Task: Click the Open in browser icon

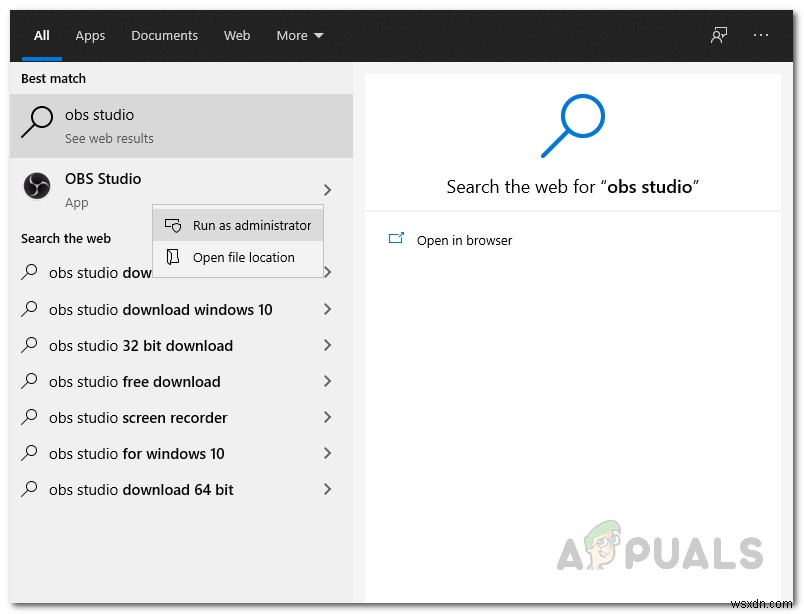Action: (x=396, y=239)
